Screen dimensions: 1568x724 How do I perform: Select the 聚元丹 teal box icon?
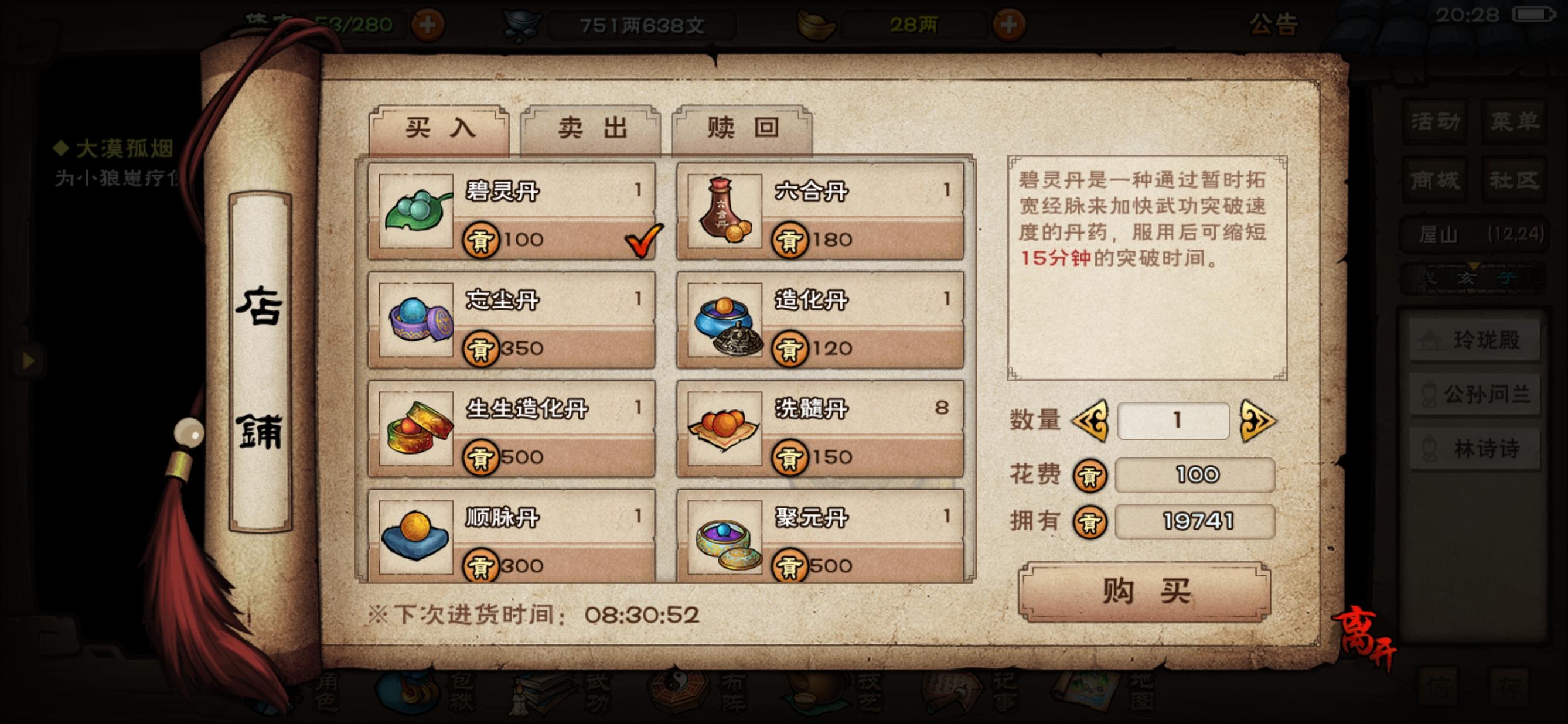(724, 537)
